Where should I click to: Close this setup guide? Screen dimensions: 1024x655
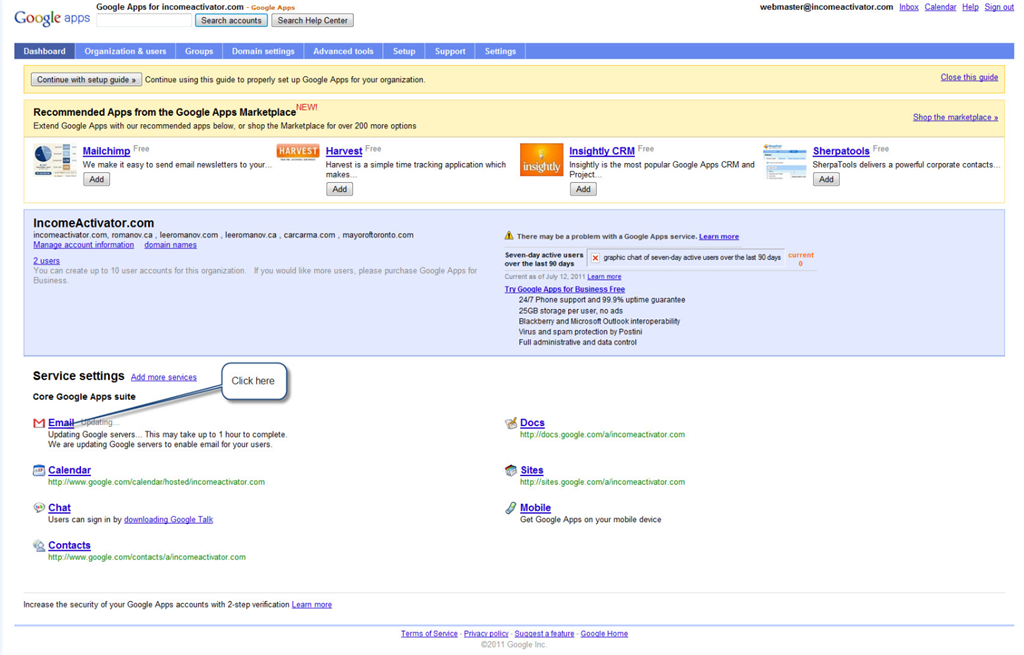click(x=969, y=77)
